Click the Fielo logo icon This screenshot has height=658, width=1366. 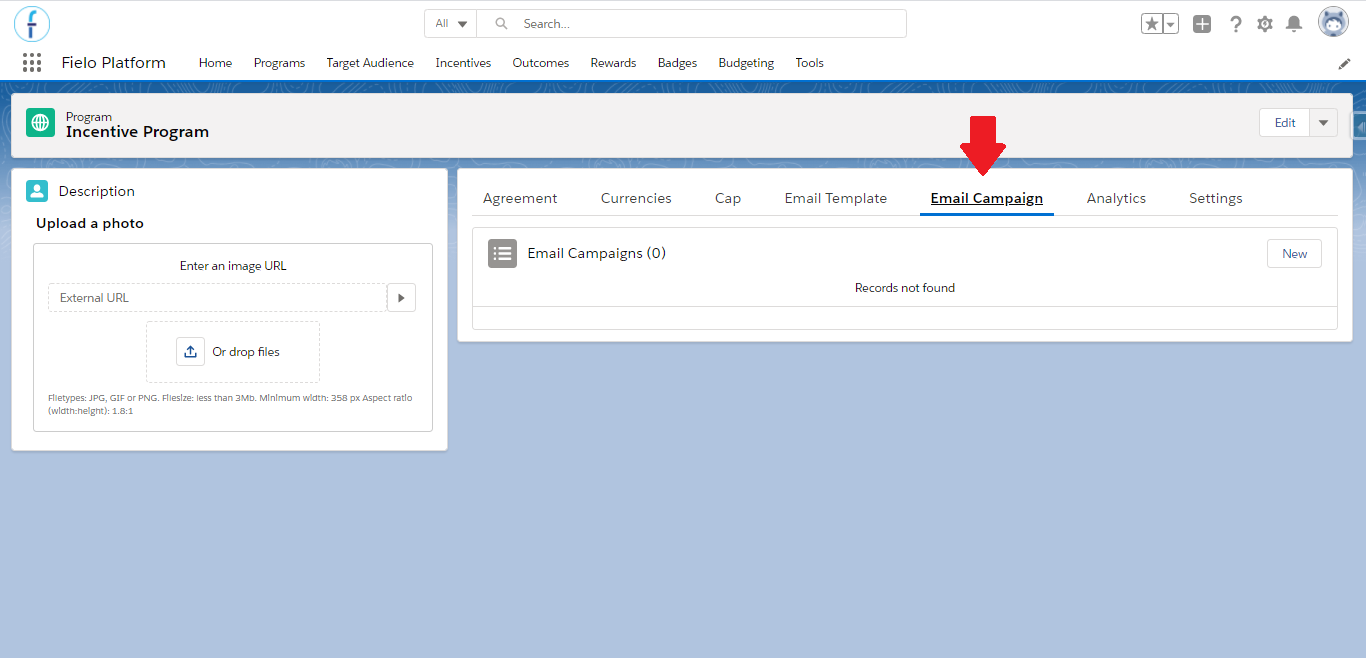tap(32, 23)
